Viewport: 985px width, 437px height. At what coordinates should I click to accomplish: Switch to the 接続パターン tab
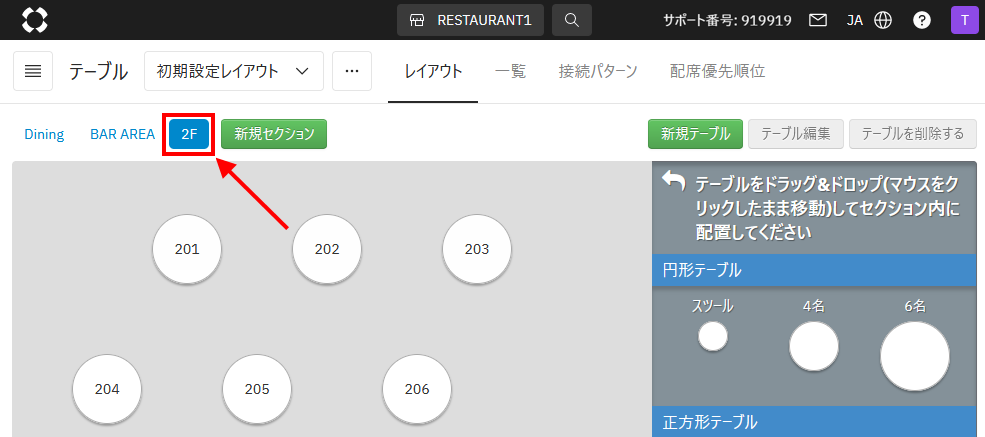click(598, 71)
